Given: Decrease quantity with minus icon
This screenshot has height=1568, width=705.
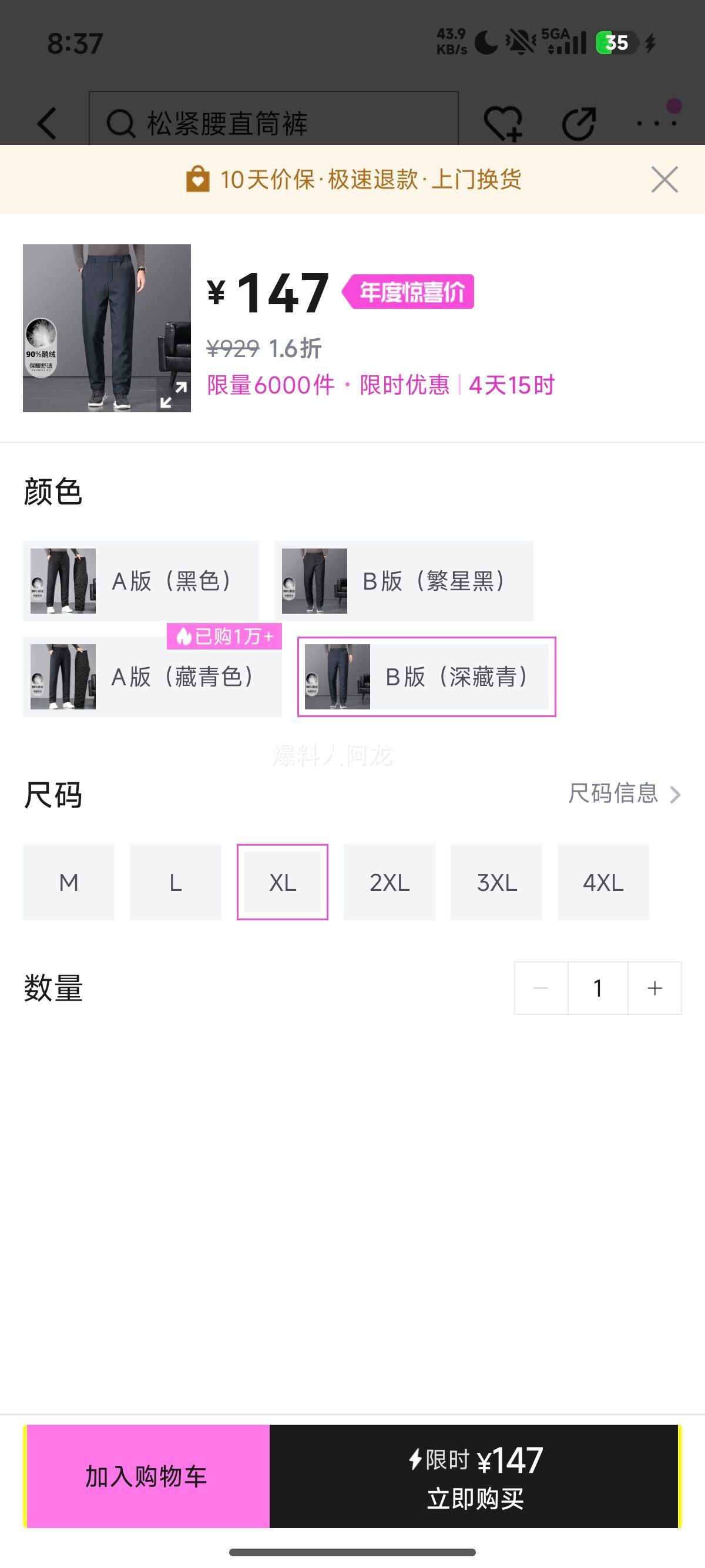Looking at the screenshot, I should click(x=540, y=988).
